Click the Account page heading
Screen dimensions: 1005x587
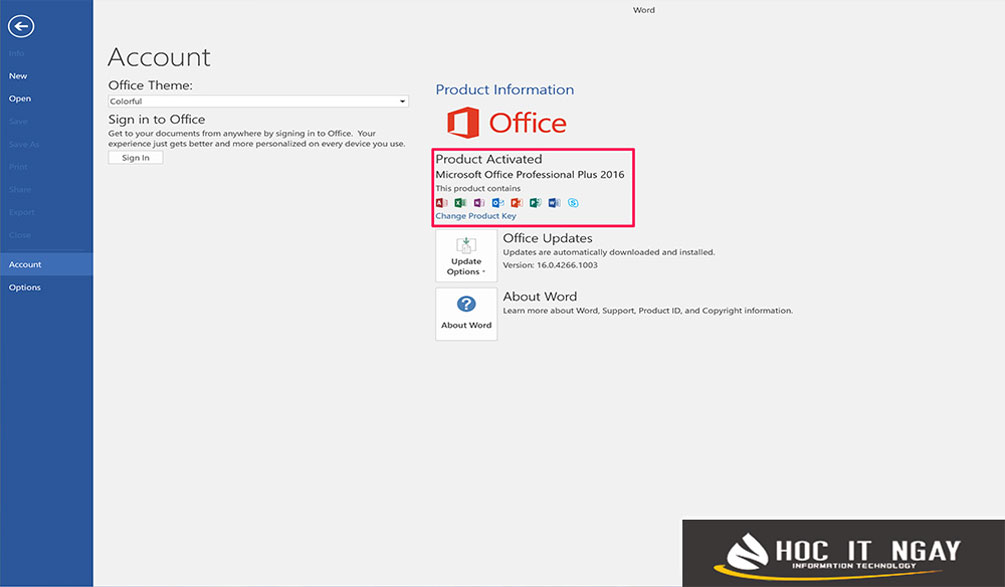coord(159,57)
